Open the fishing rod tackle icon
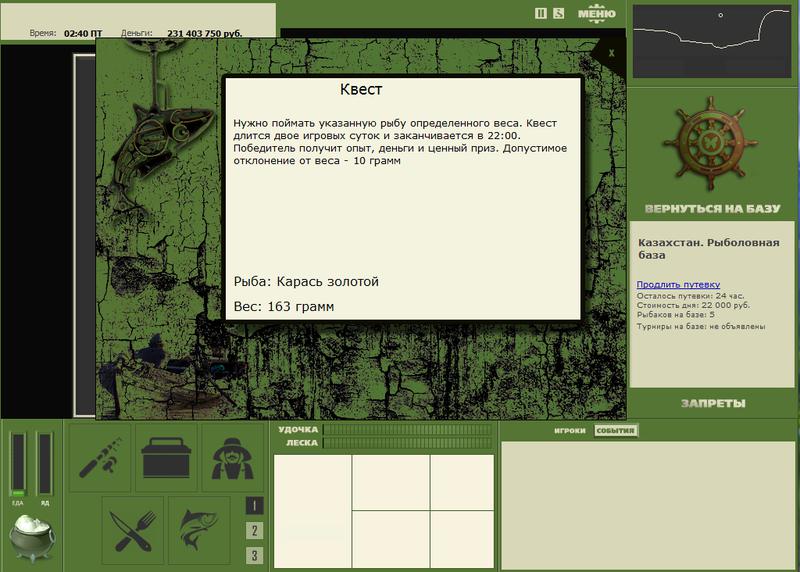This screenshot has width=800, height=572. (100, 457)
